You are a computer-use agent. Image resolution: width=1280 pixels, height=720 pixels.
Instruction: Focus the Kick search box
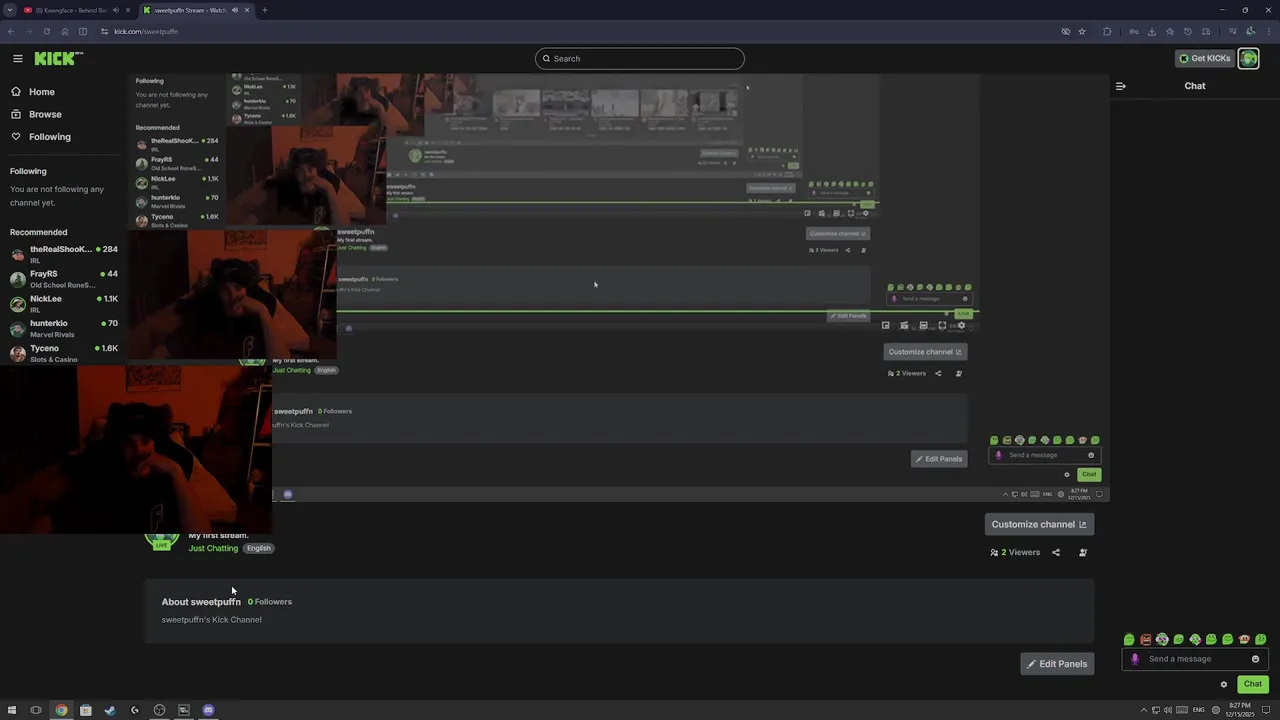pos(640,58)
